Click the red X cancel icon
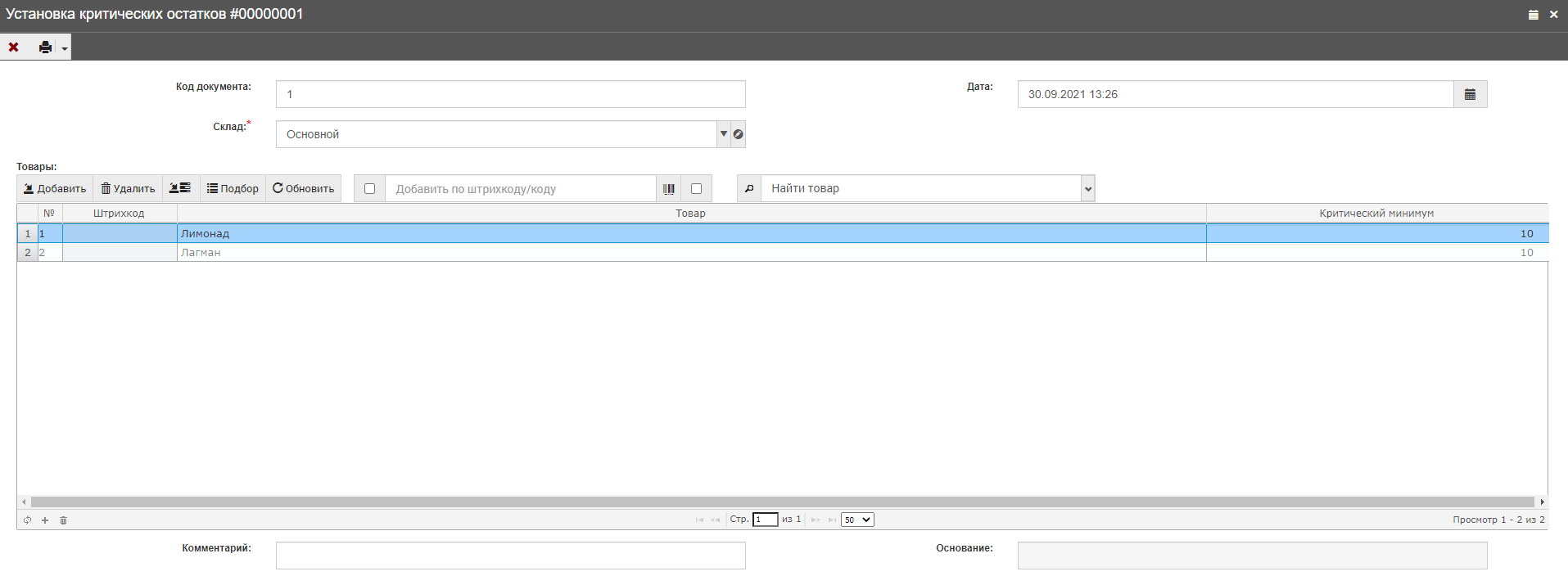 click(x=14, y=47)
